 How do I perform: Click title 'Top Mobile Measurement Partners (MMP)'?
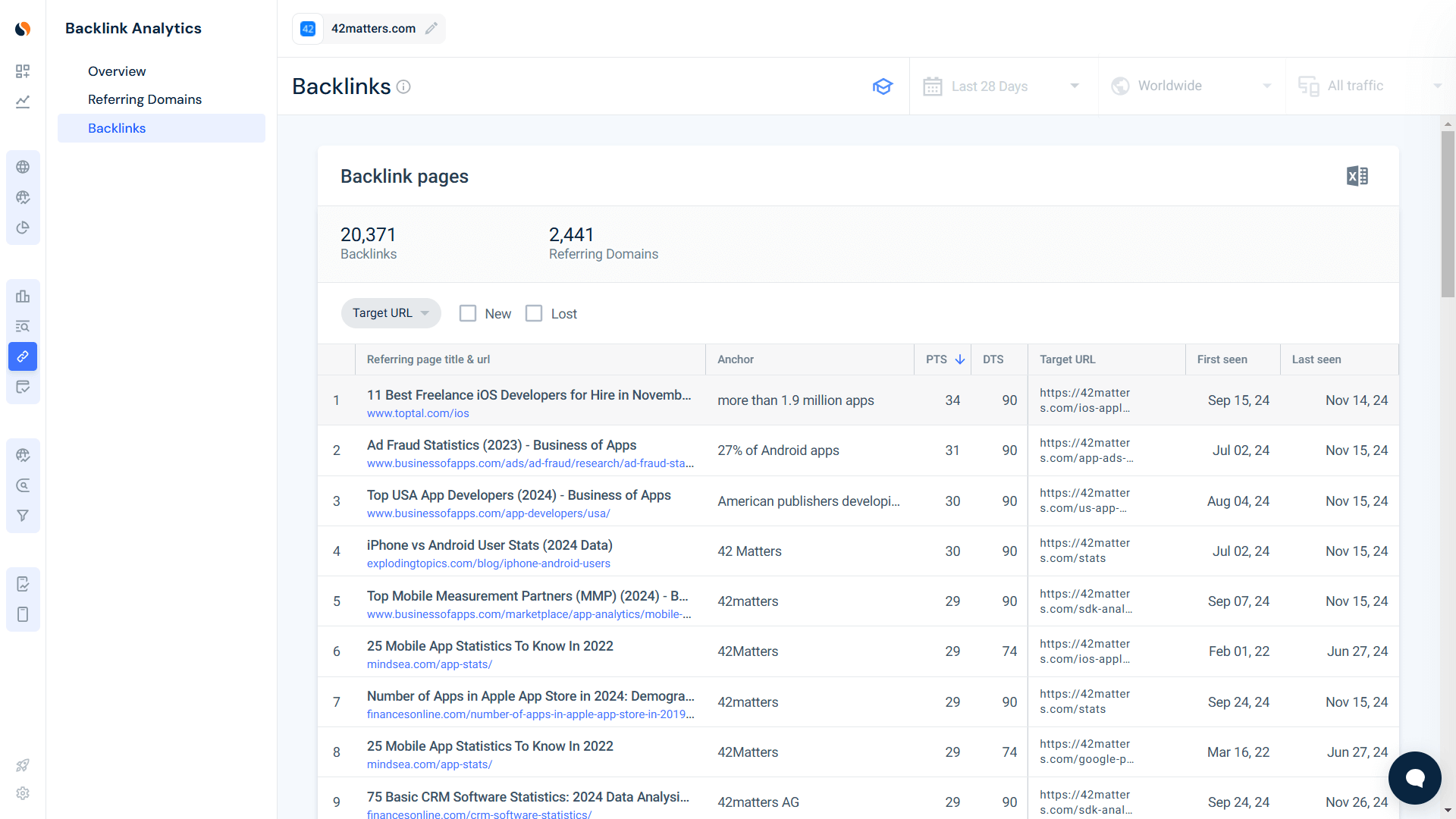527,596
